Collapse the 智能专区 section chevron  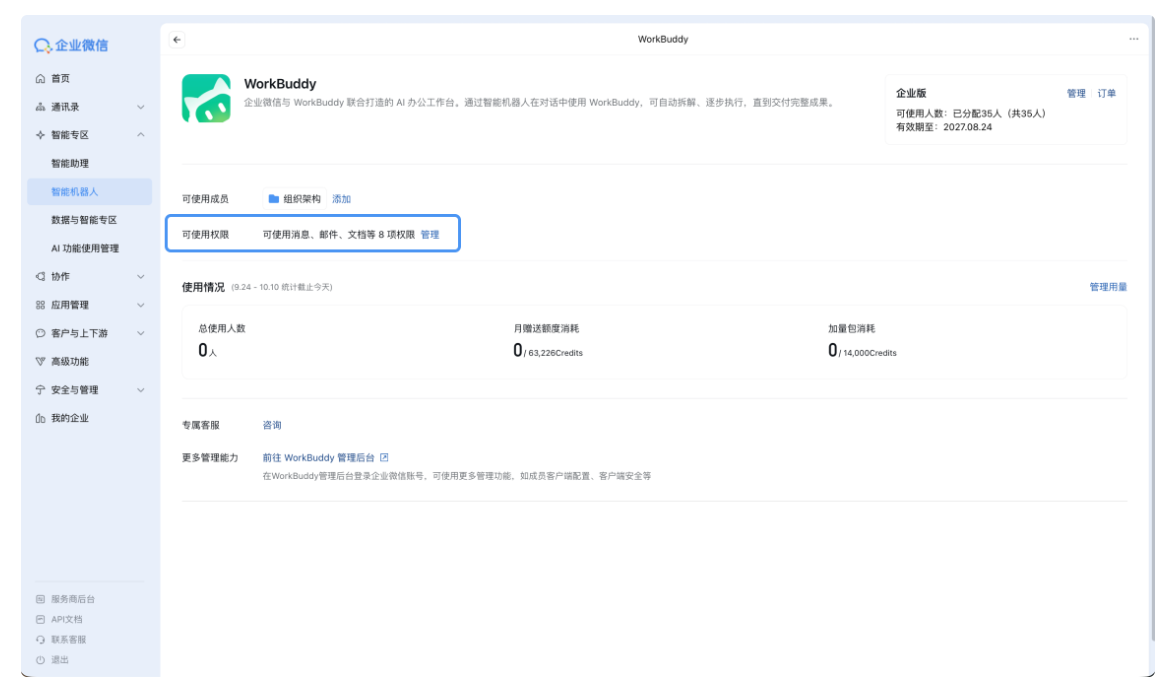(x=141, y=135)
